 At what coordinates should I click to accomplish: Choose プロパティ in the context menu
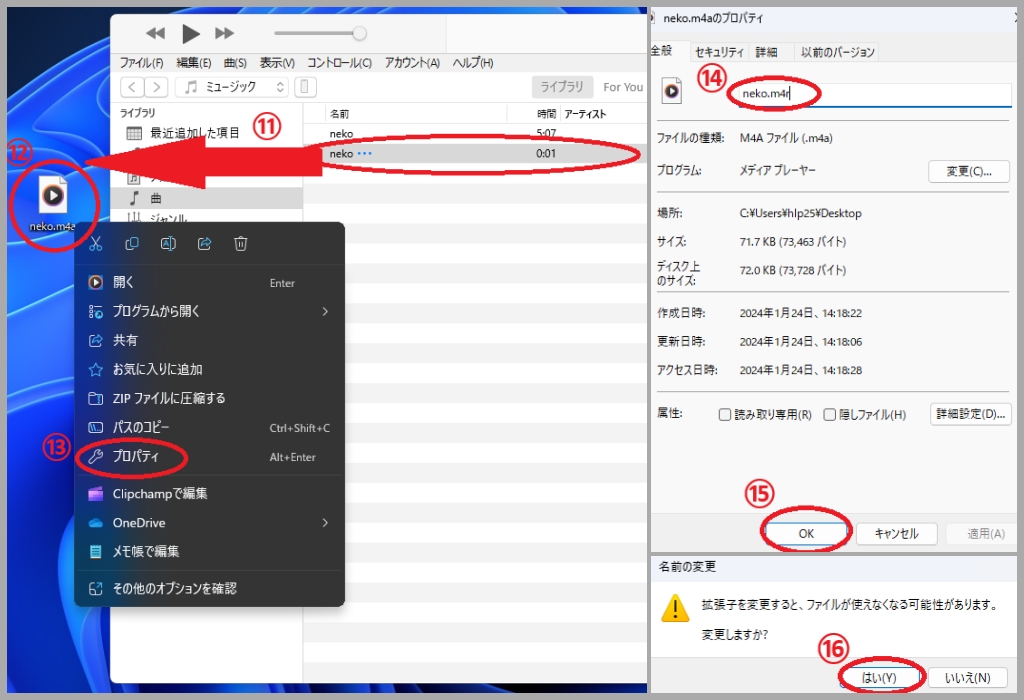(x=210, y=456)
